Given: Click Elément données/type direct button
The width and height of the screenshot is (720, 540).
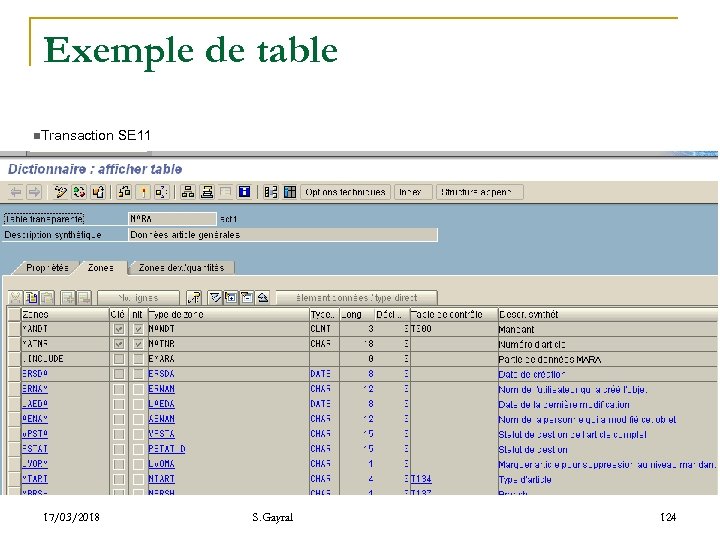Looking at the screenshot, I should pos(356,298).
